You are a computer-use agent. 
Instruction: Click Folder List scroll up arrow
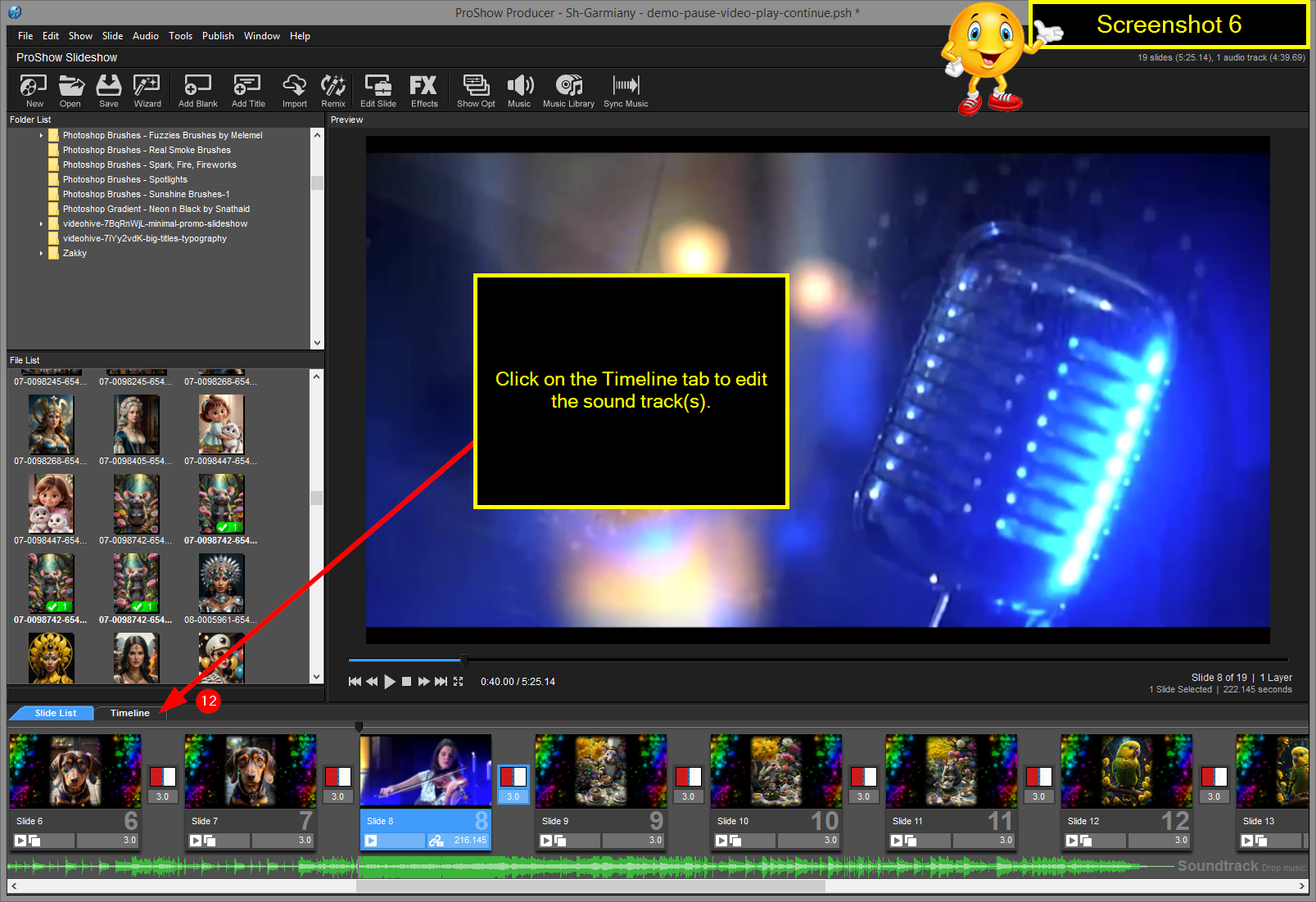(318, 135)
